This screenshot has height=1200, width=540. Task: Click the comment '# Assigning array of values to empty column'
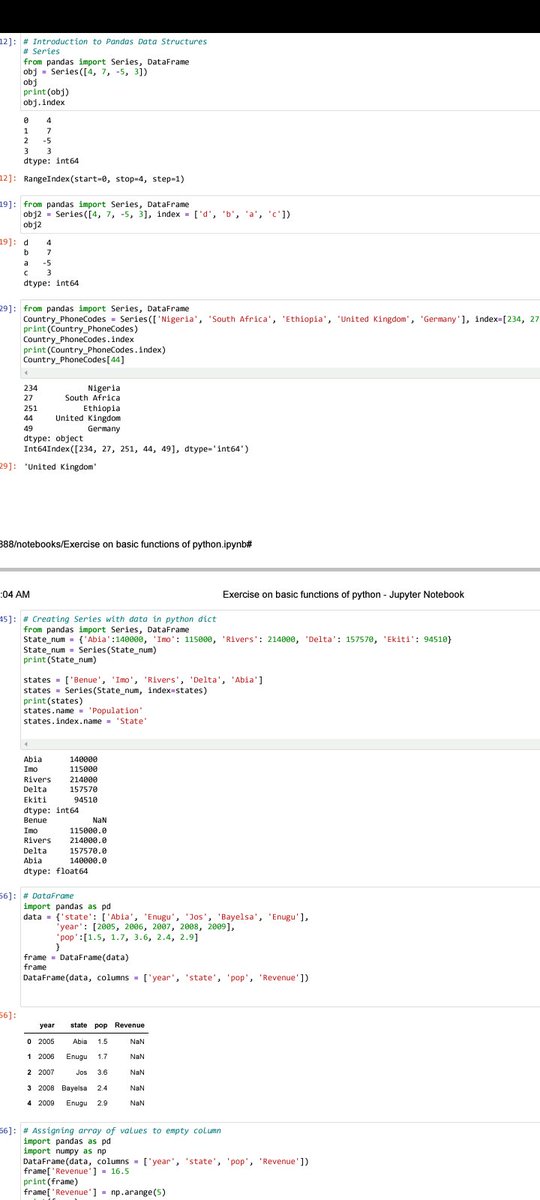(122, 1130)
